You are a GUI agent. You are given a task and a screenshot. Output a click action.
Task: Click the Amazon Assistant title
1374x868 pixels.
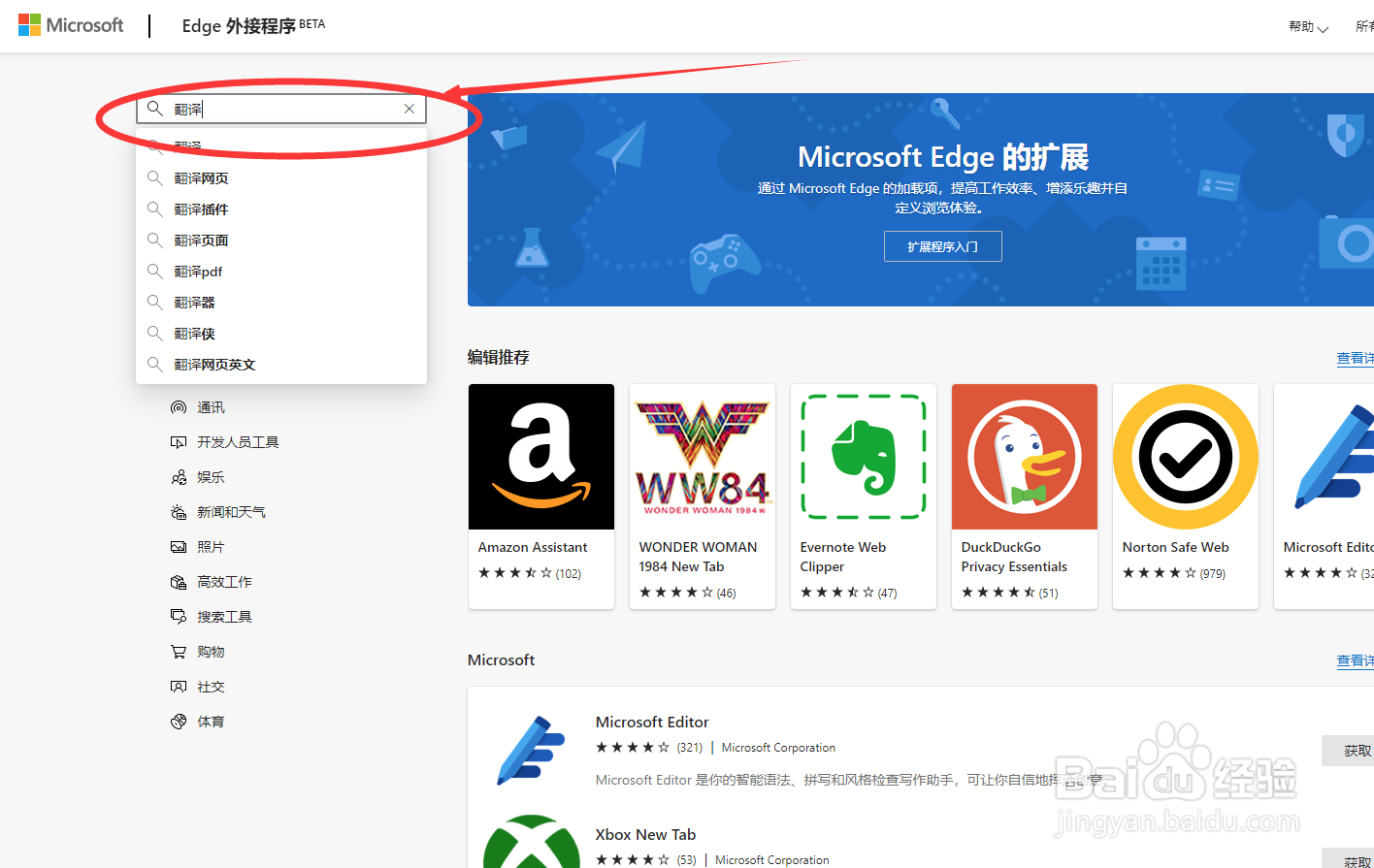533,547
